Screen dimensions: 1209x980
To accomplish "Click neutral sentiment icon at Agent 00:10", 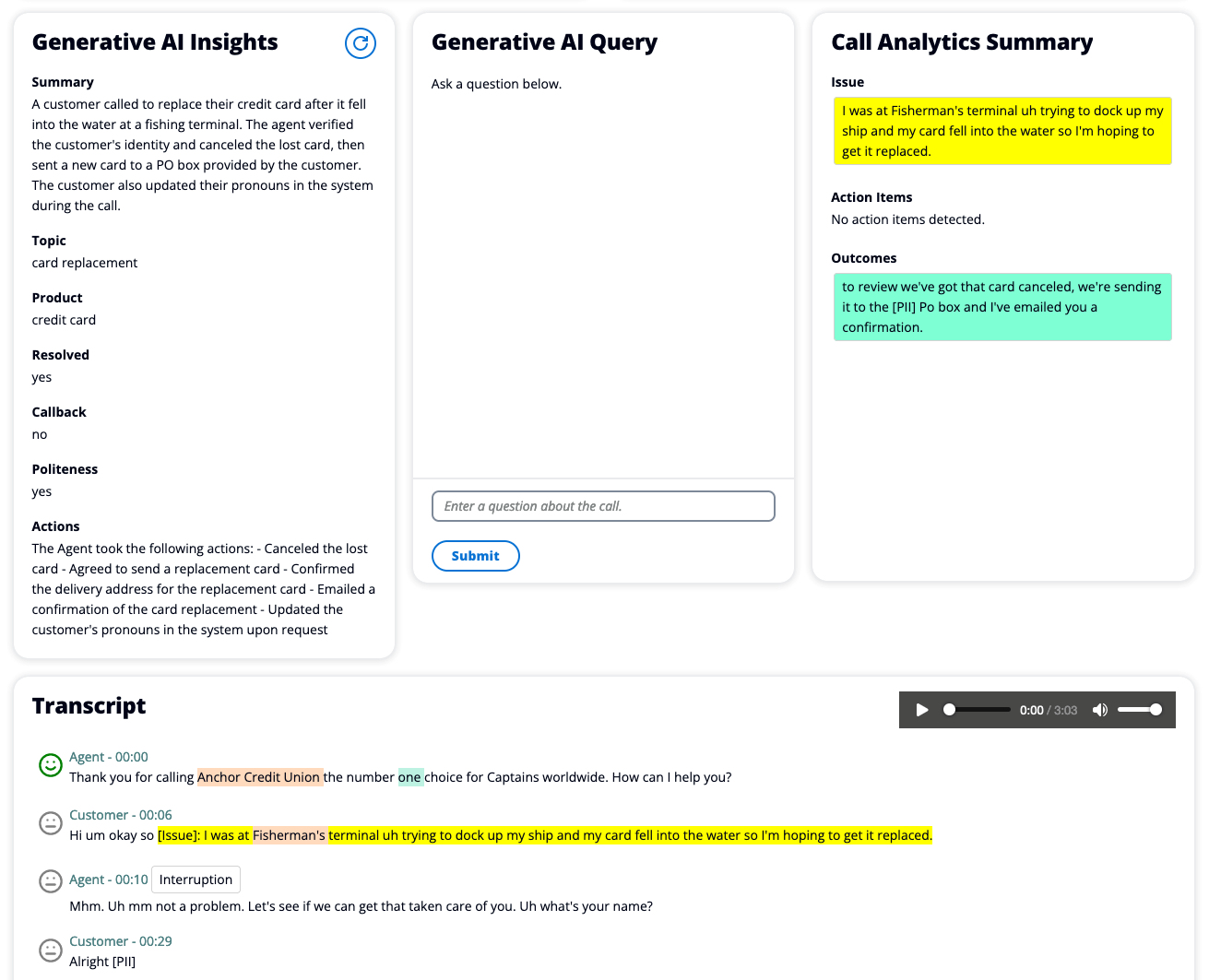I will (51, 881).
